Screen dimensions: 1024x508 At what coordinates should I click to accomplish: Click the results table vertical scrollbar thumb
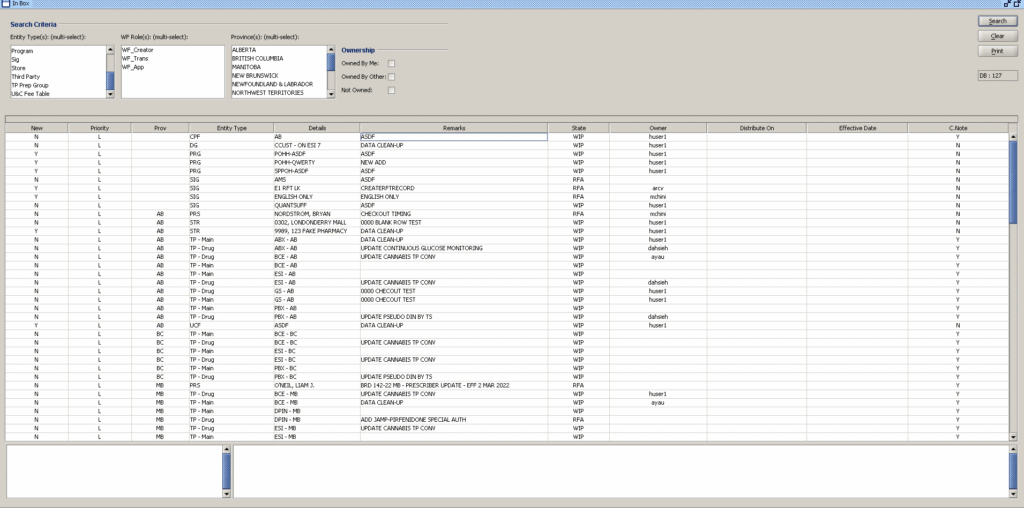point(1013,180)
